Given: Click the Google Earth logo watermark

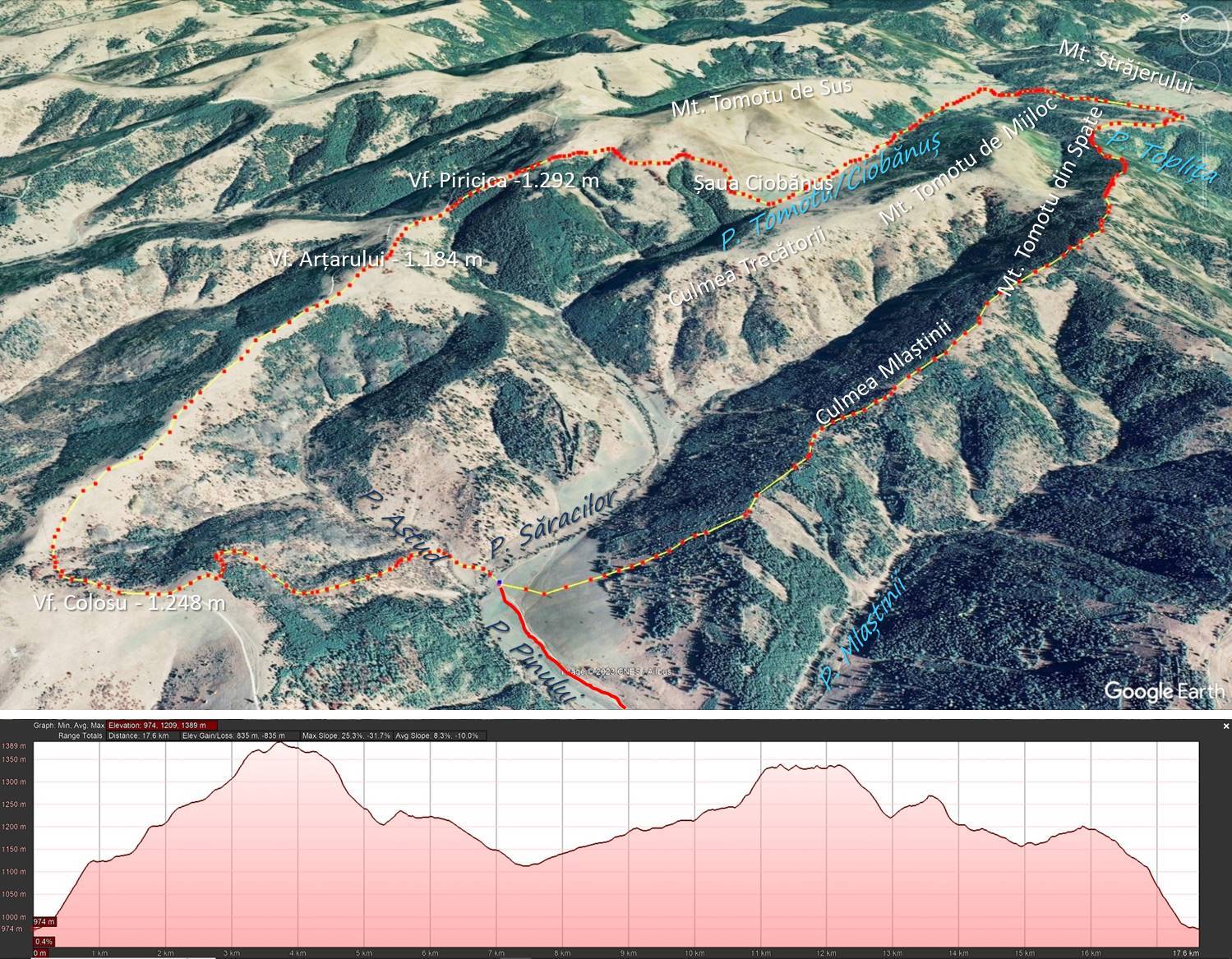Looking at the screenshot, I should click(x=1164, y=691).
